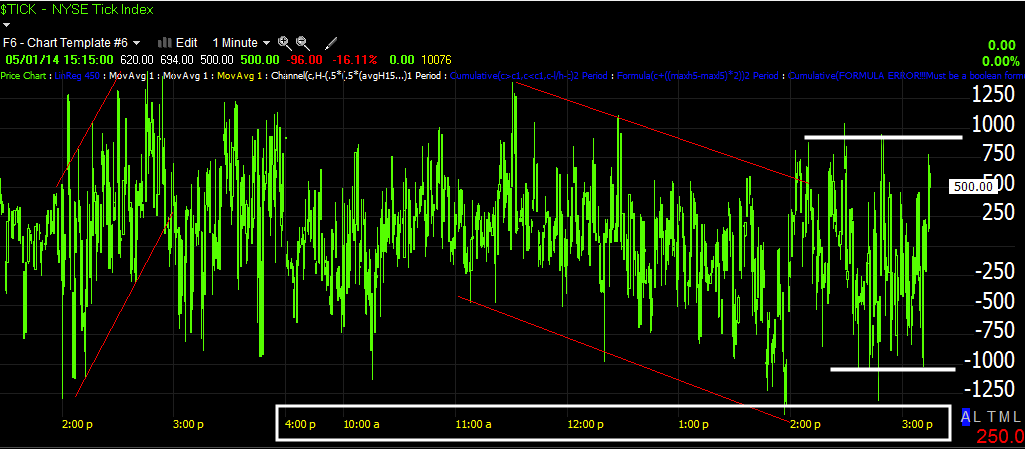Click the Cumulative(FORMULA ERROR legend entry
The width and height of the screenshot is (1025, 449).
[x=906, y=76]
